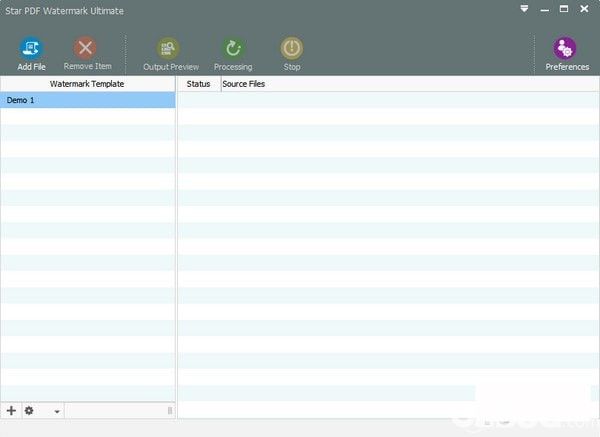Maximize the Star PDF Watermark window
The image size is (600, 437).
point(564,9)
